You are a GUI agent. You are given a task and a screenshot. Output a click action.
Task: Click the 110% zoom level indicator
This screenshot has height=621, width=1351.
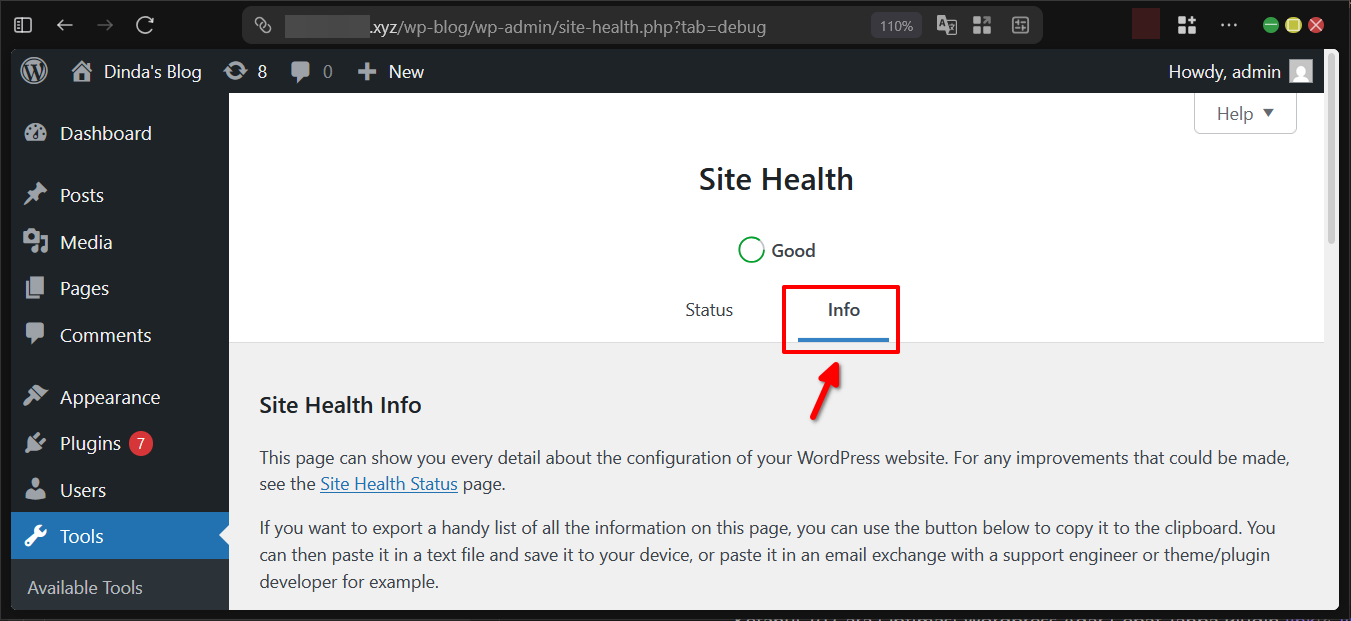pos(896,24)
